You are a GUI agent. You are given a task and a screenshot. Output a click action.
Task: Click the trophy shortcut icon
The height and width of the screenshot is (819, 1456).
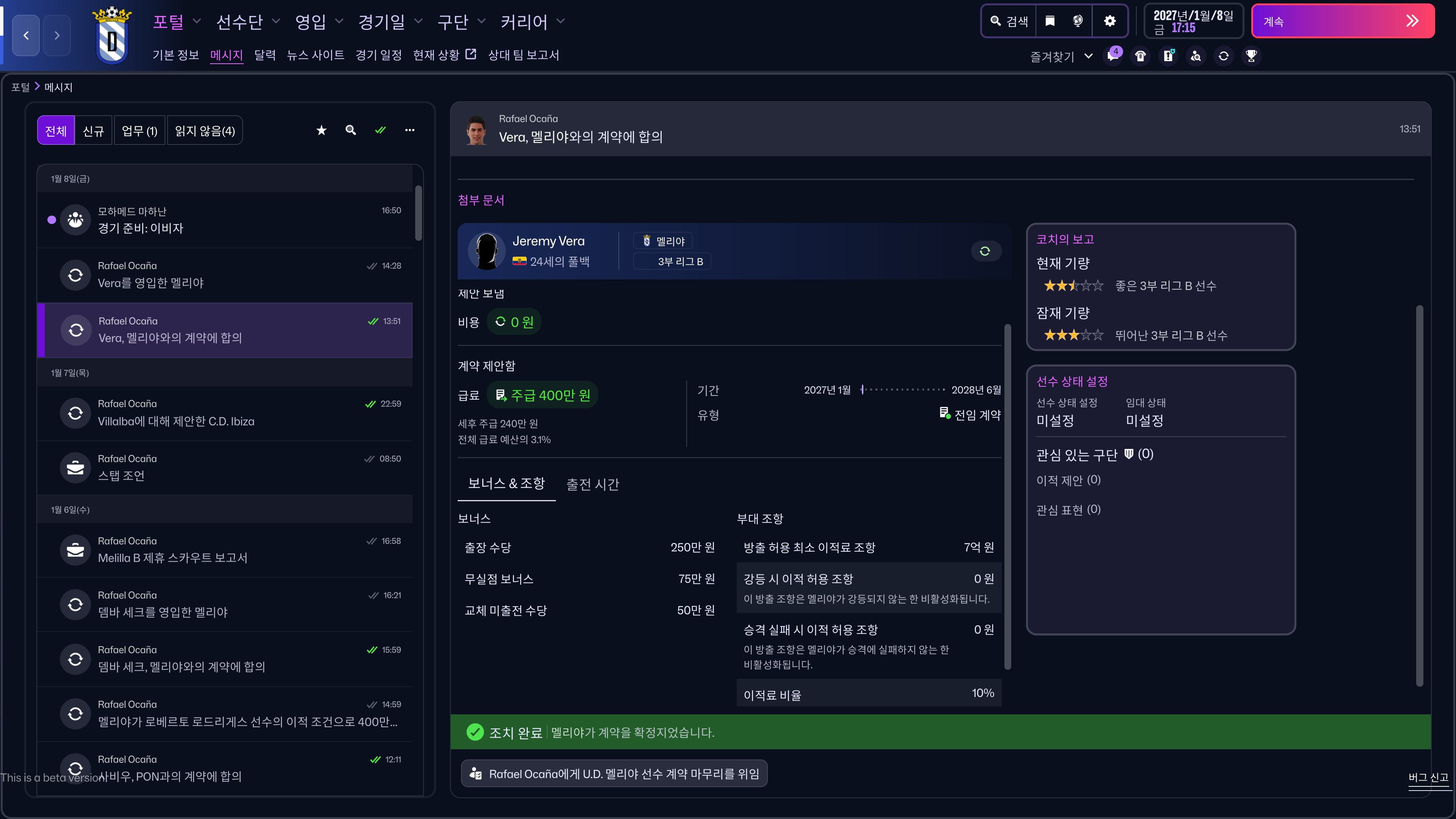(1251, 56)
